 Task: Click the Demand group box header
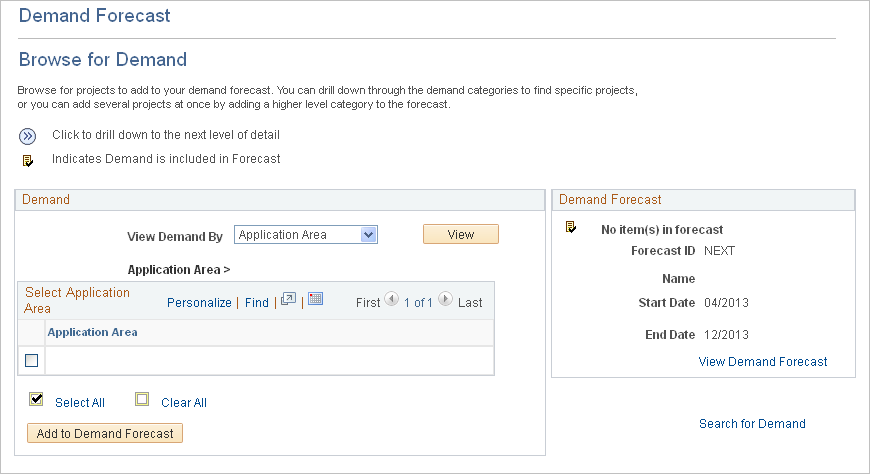coord(280,200)
